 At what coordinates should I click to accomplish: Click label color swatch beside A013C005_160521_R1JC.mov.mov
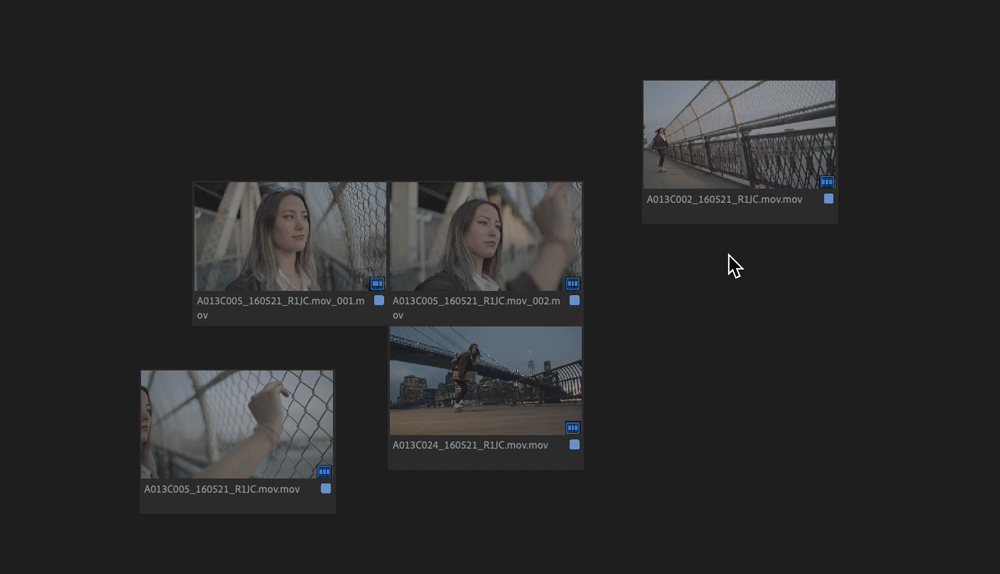click(x=326, y=488)
